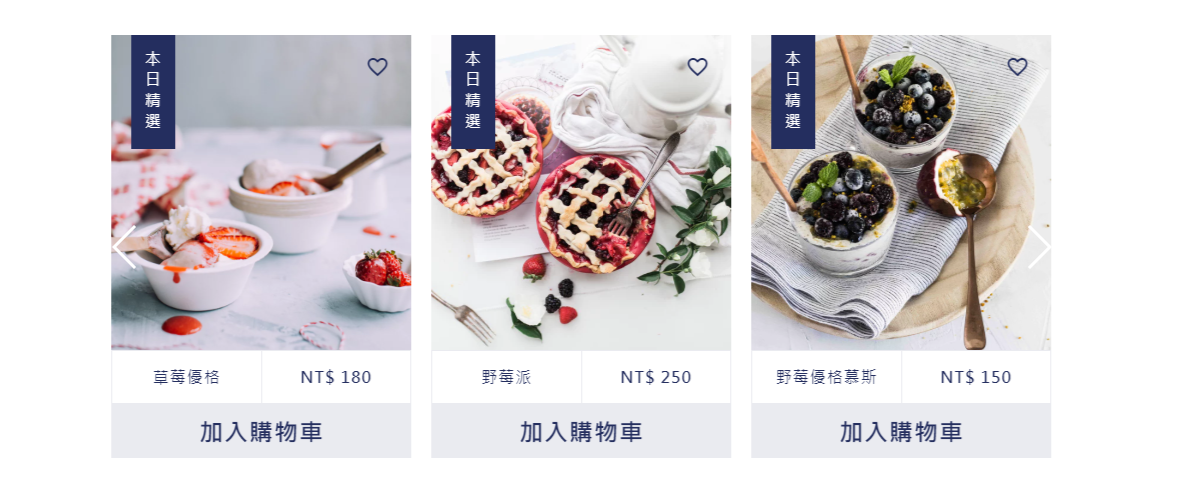Click the NT$ 150 price label
Screen dimensions: 1177x499
(x=976, y=377)
